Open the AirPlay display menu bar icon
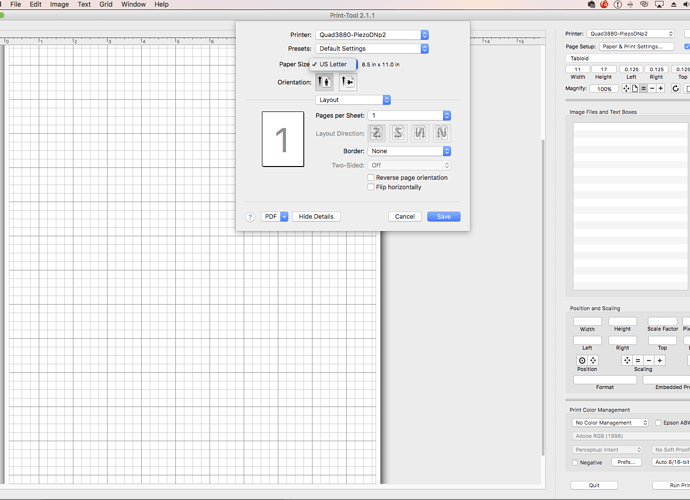 click(x=659, y=4)
